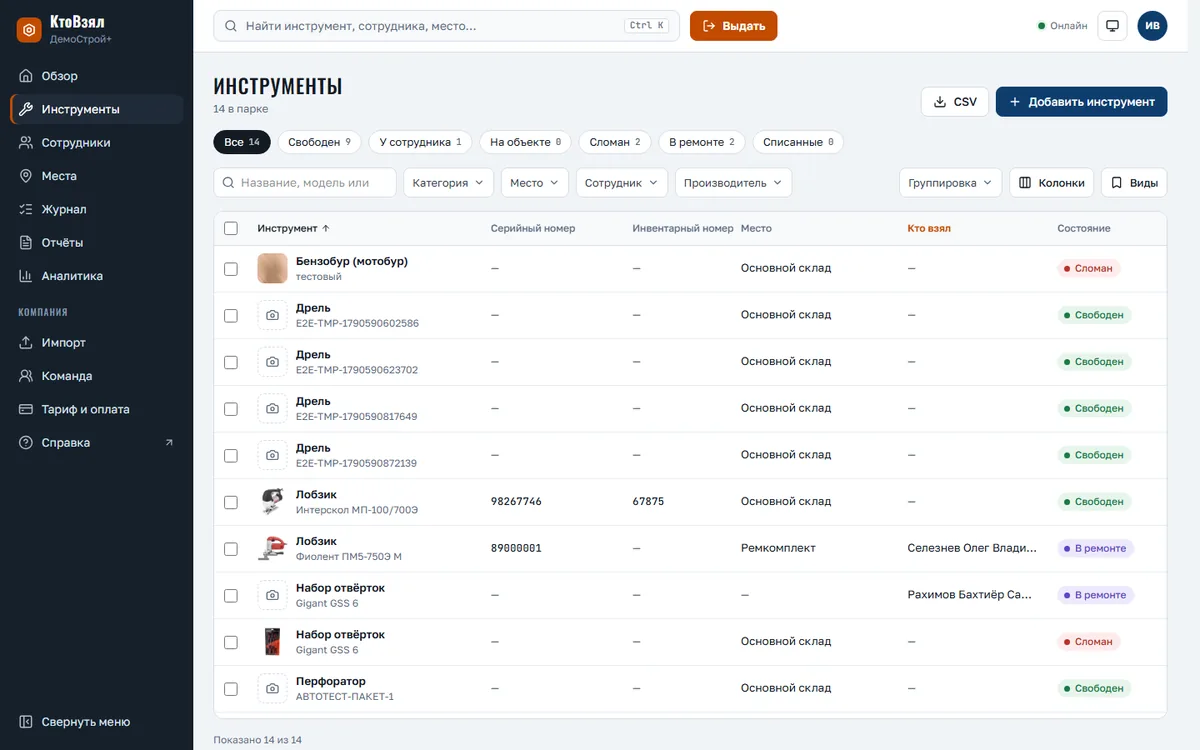1200x750 pixels.
Task: Open Сотрудники section in sidebar
Action: (x=96, y=143)
